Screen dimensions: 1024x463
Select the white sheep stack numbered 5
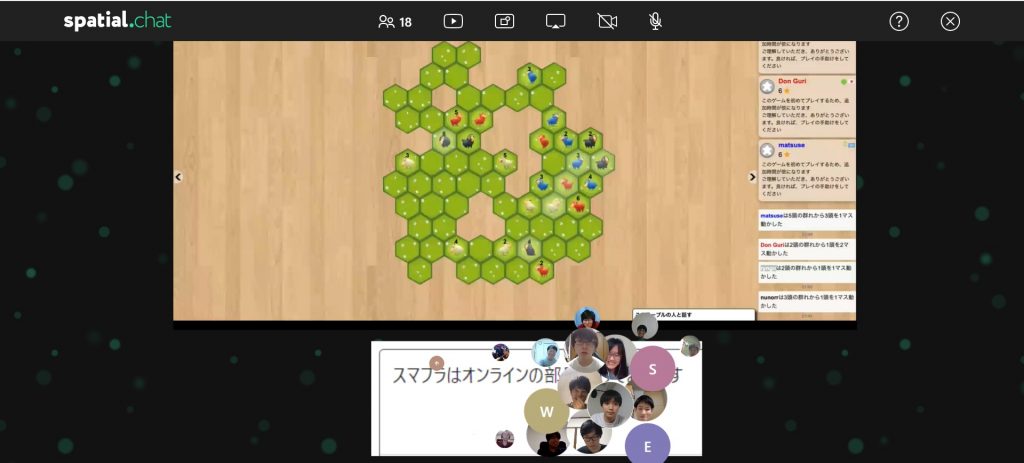click(x=505, y=163)
